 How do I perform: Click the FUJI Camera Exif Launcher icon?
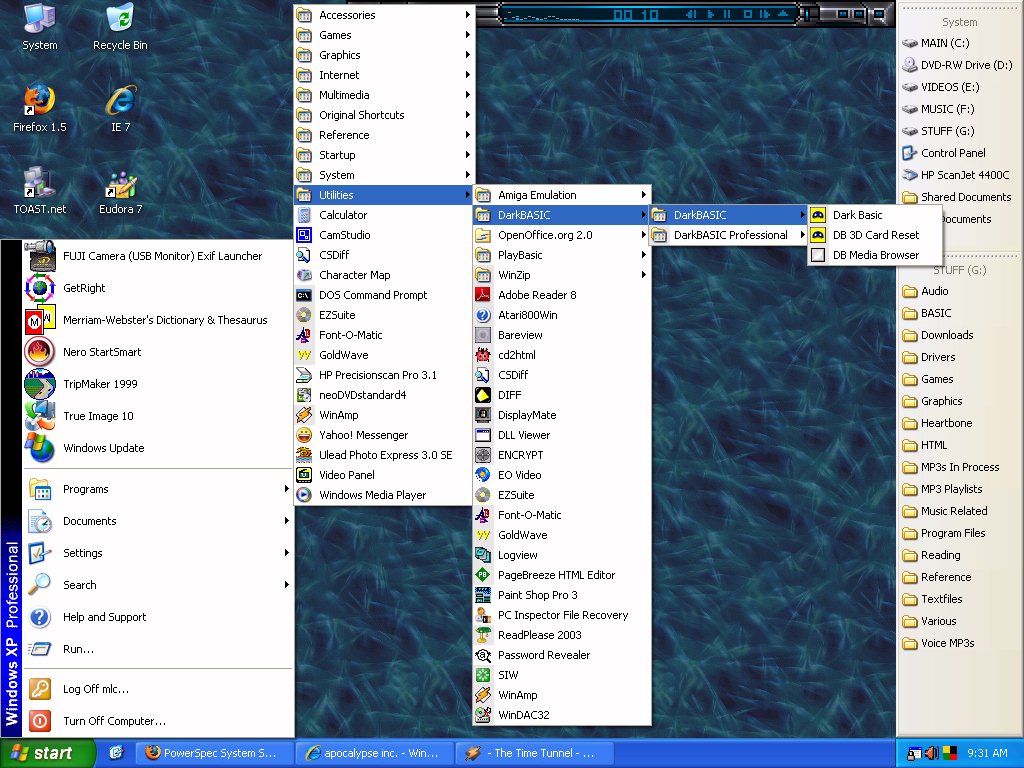40,256
